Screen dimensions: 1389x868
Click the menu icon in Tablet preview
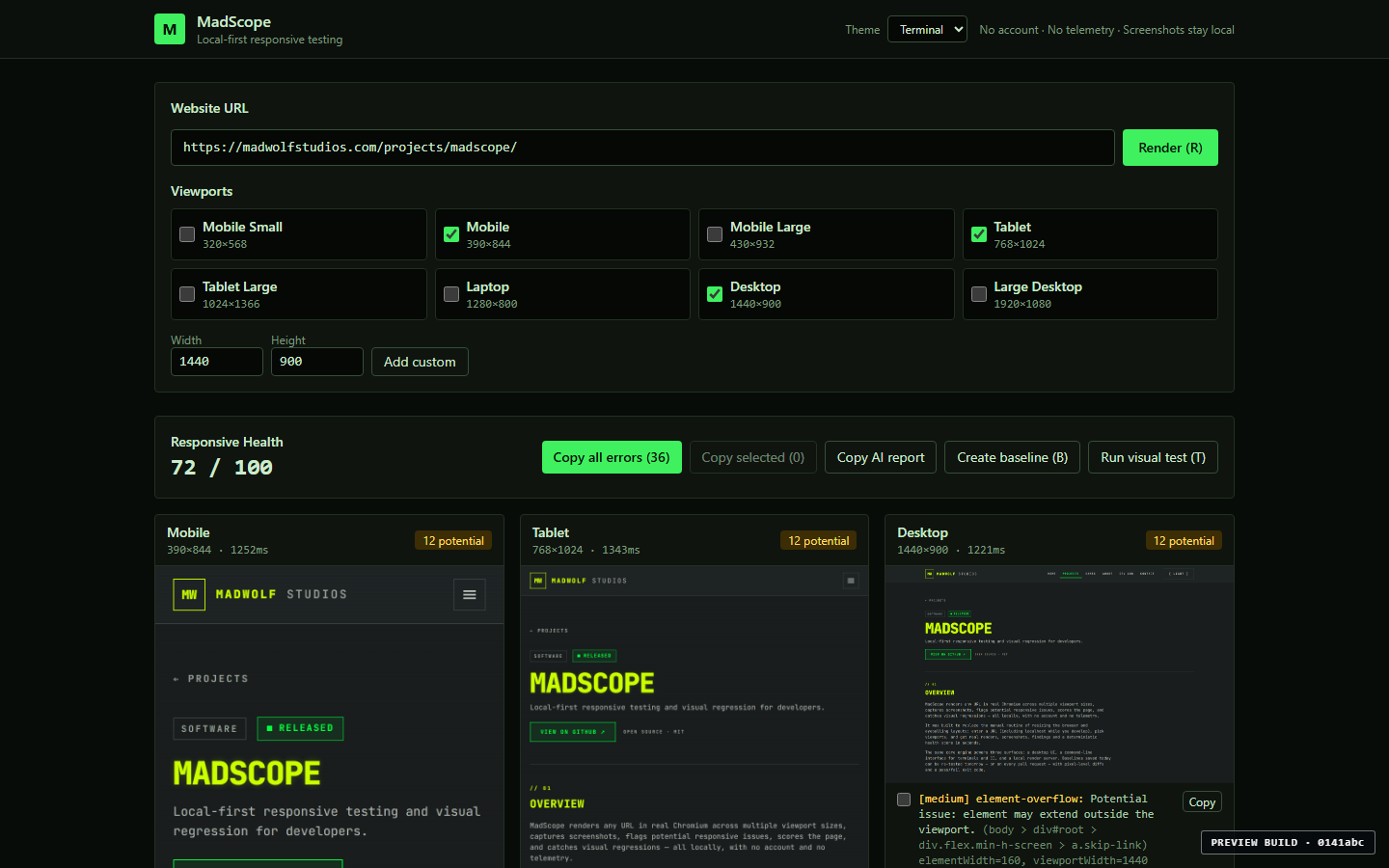[x=851, y=581]
